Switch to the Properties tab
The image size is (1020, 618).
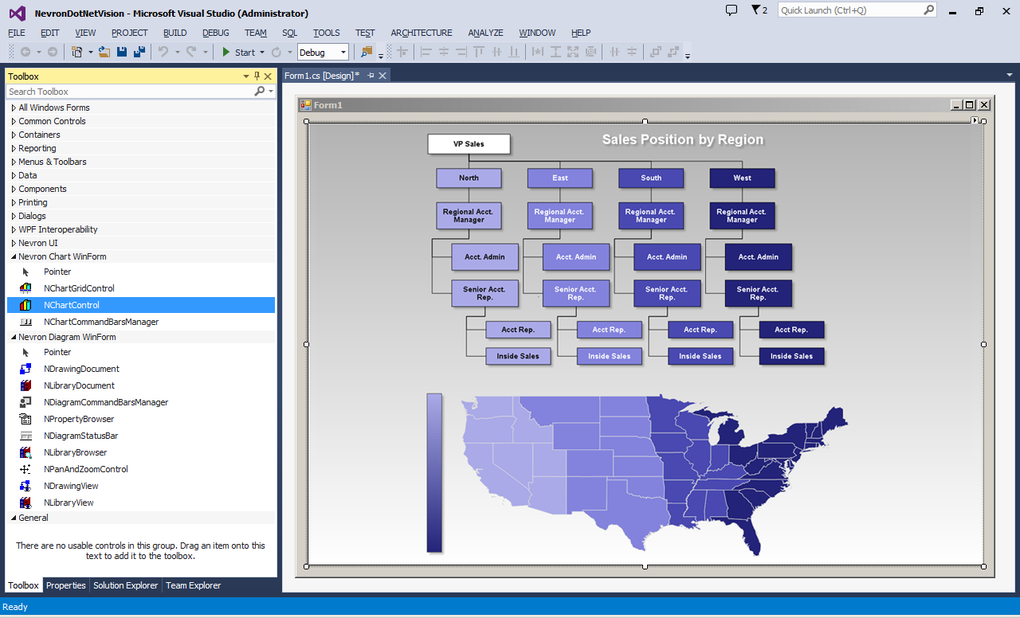pyautogui.click(x=66, y=585)
